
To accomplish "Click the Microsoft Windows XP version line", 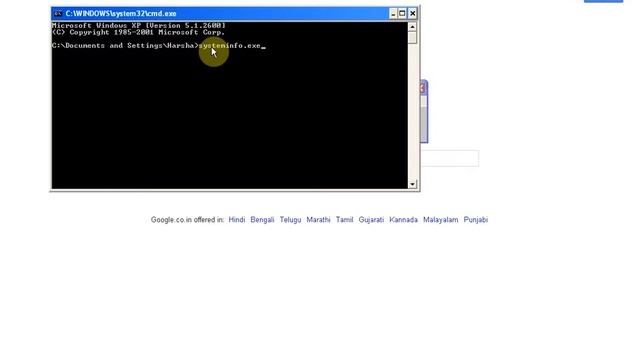I will coord(139,25).
